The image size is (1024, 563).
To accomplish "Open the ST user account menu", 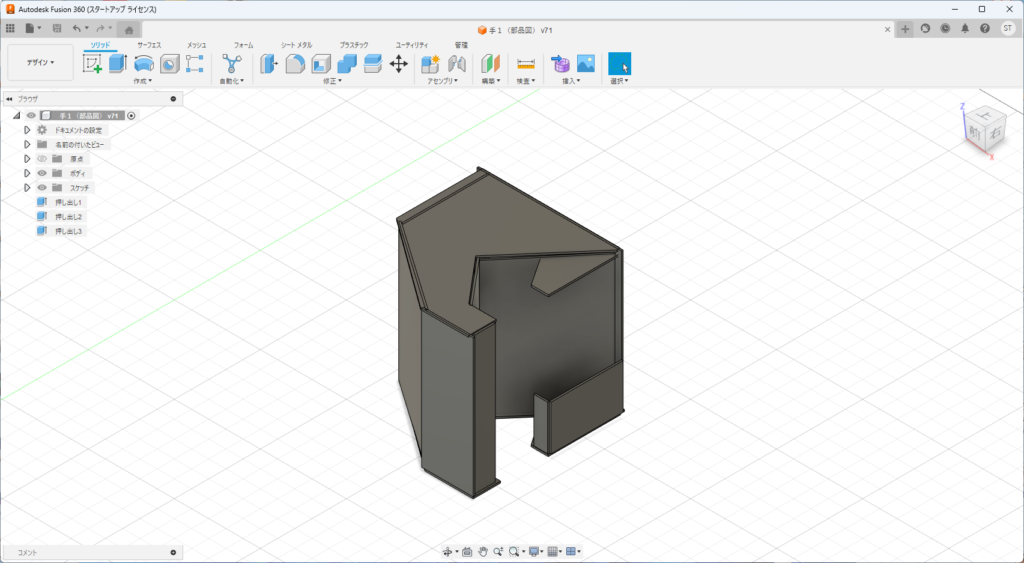I will [x=1008, y=29].
